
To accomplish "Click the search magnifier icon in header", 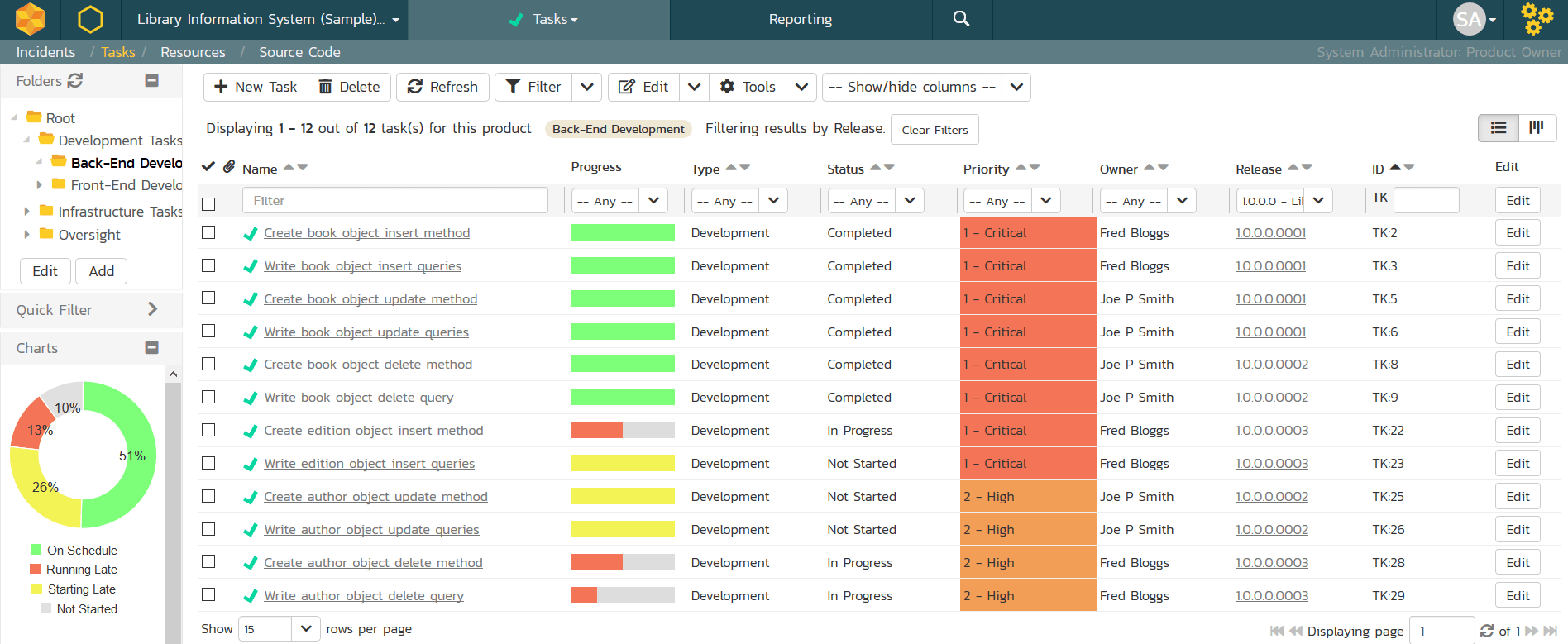I will point(961,19).
